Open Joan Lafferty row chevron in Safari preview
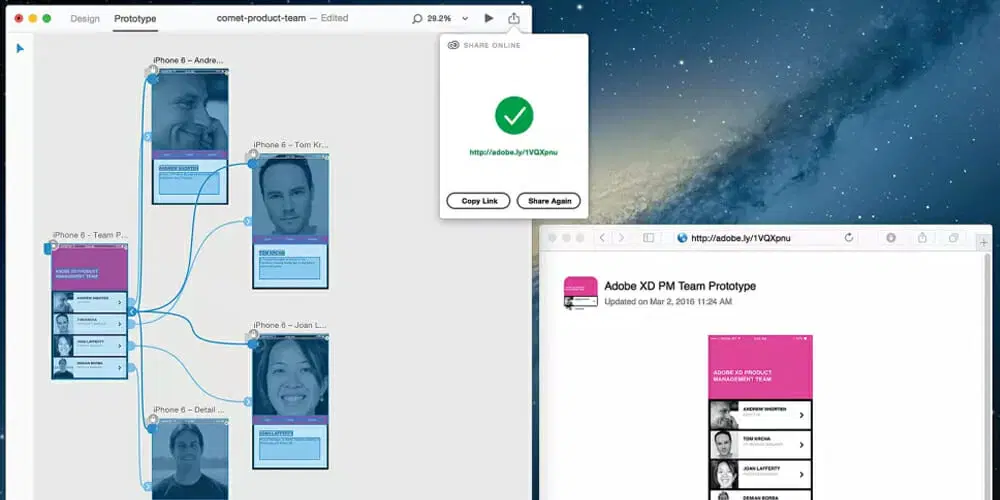Screen dimensions: 1000x500 802,474
